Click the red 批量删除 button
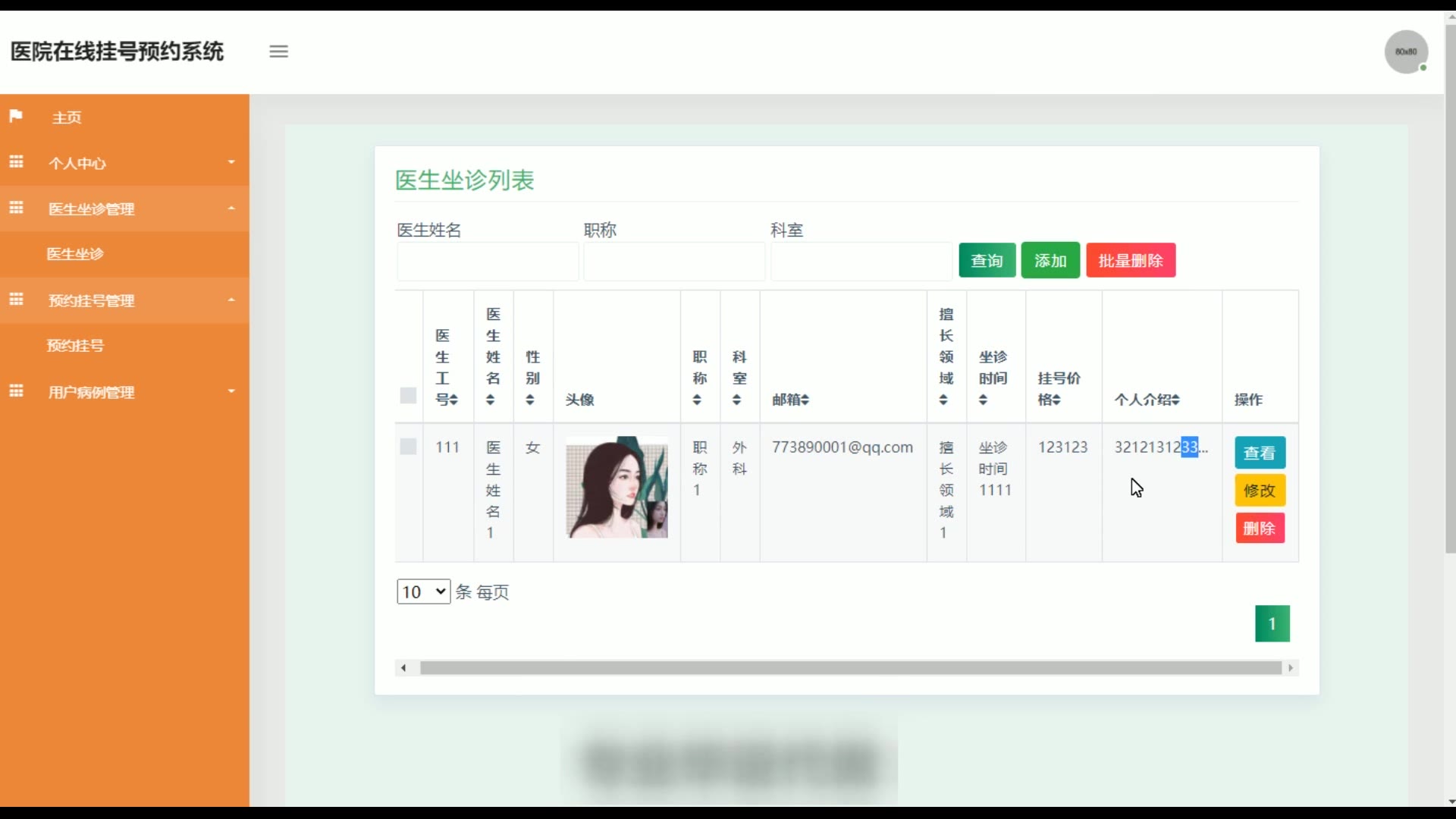The height and width of the screenshot is (819, 1456). 1130,261
